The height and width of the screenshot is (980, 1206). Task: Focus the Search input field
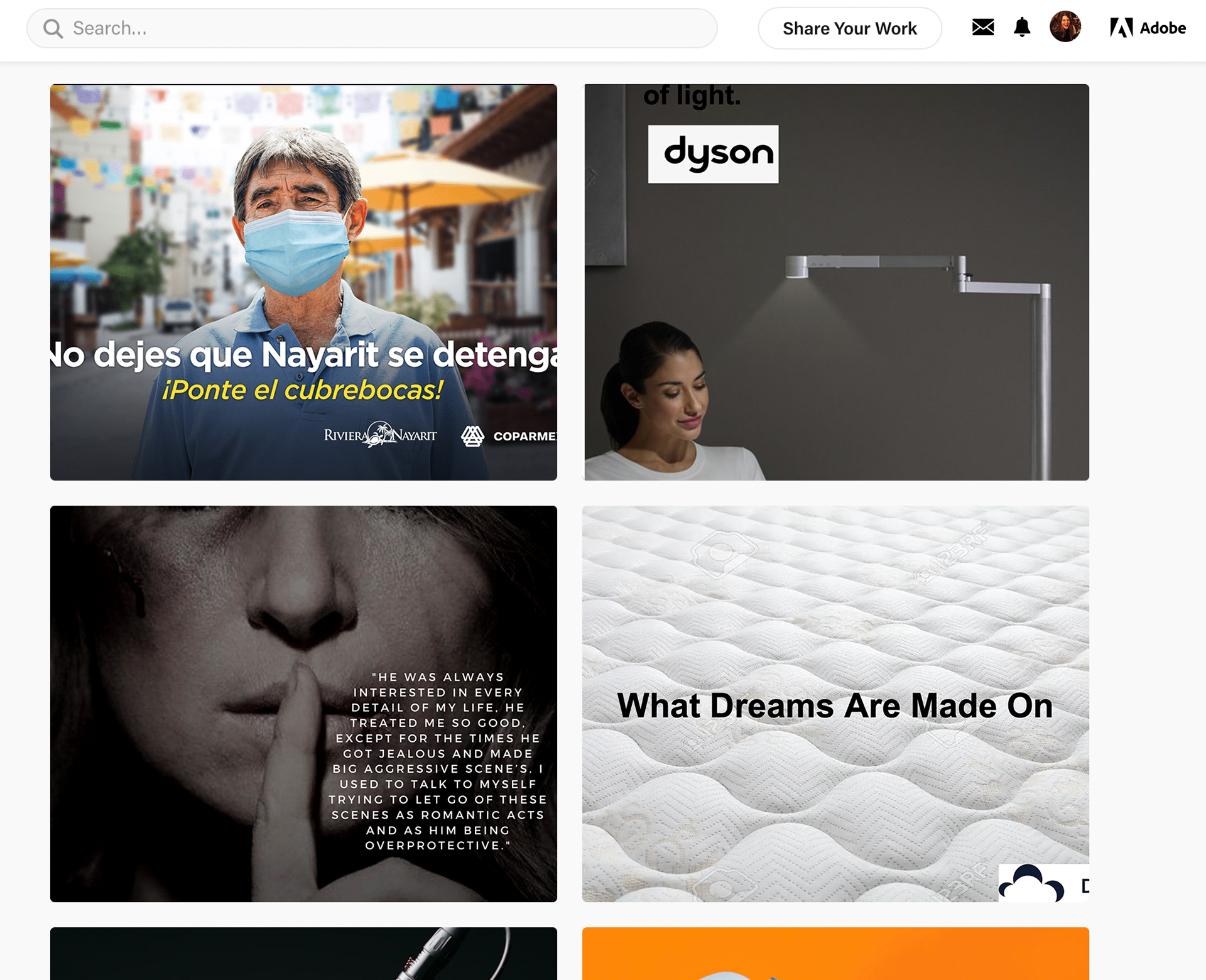pos(372,28)
